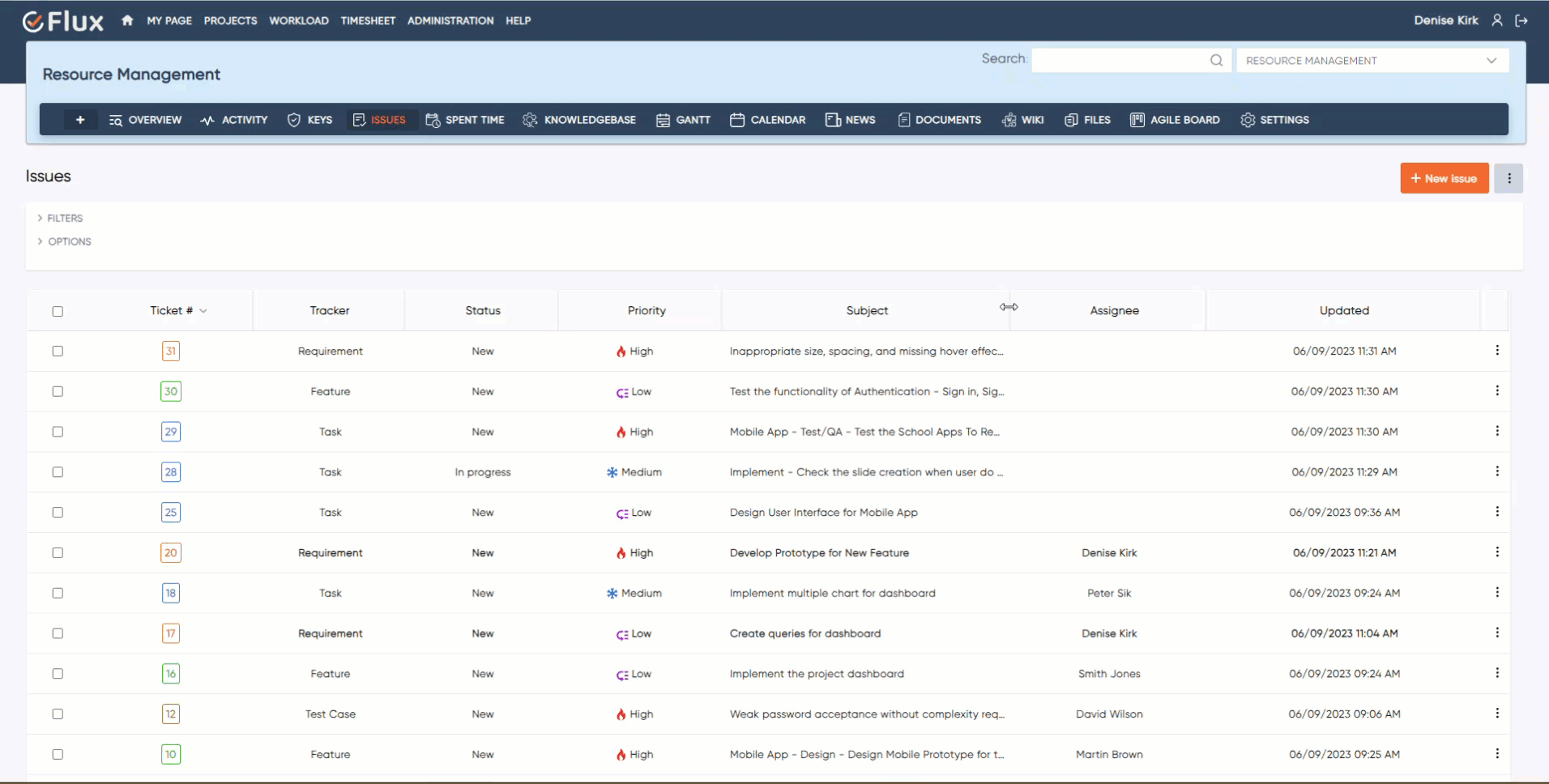Switch to the Agile Board
This screenshot has width=1549, height=784.
coord(1174,119)
